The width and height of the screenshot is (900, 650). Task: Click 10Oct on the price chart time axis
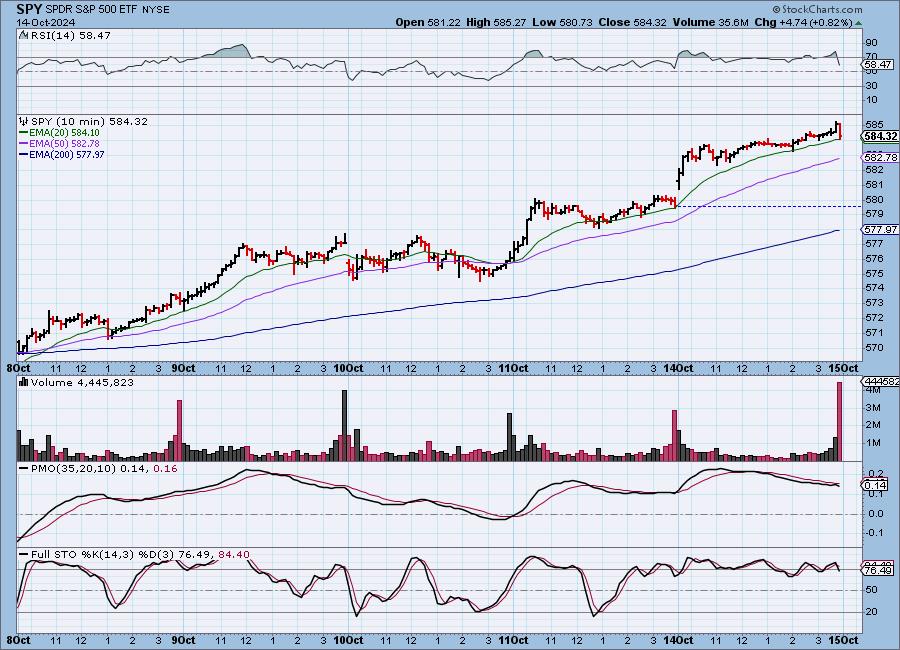[x=348, y=368]
